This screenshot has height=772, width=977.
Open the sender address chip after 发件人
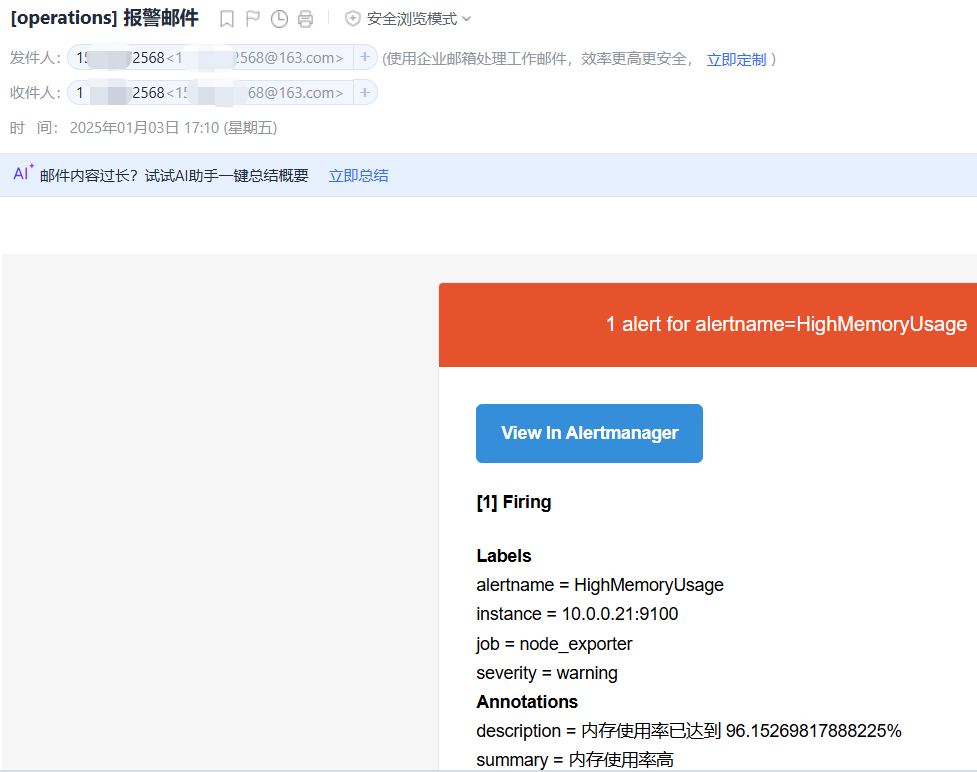(210, 58)
